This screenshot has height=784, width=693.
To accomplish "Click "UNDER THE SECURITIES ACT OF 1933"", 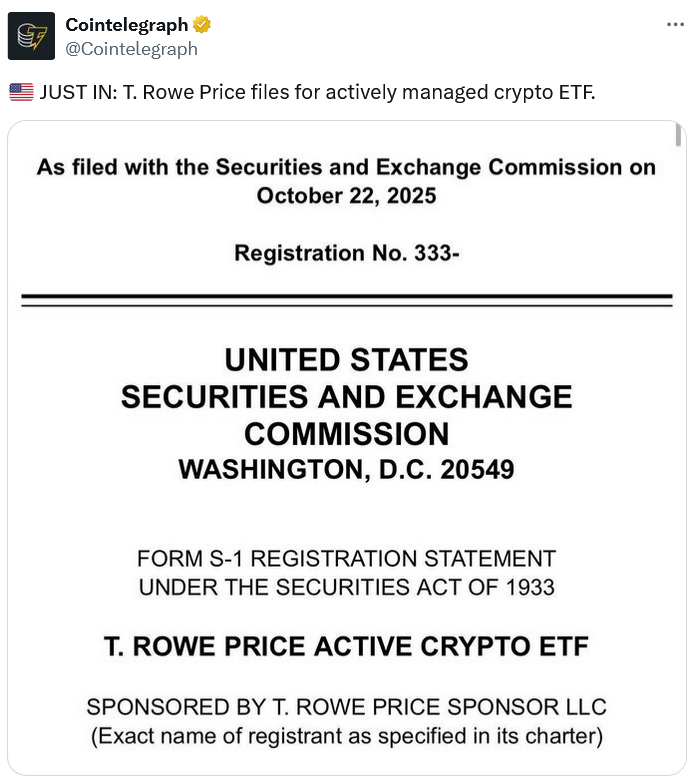I will click(346, 587).
